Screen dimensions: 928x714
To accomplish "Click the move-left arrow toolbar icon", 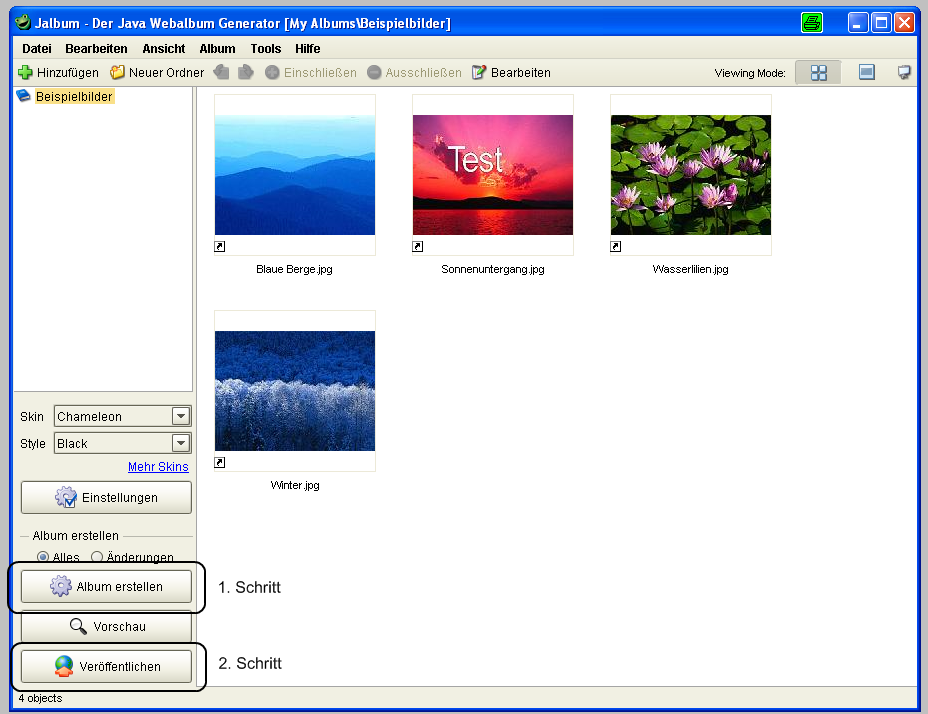I will tap(221, 72).
